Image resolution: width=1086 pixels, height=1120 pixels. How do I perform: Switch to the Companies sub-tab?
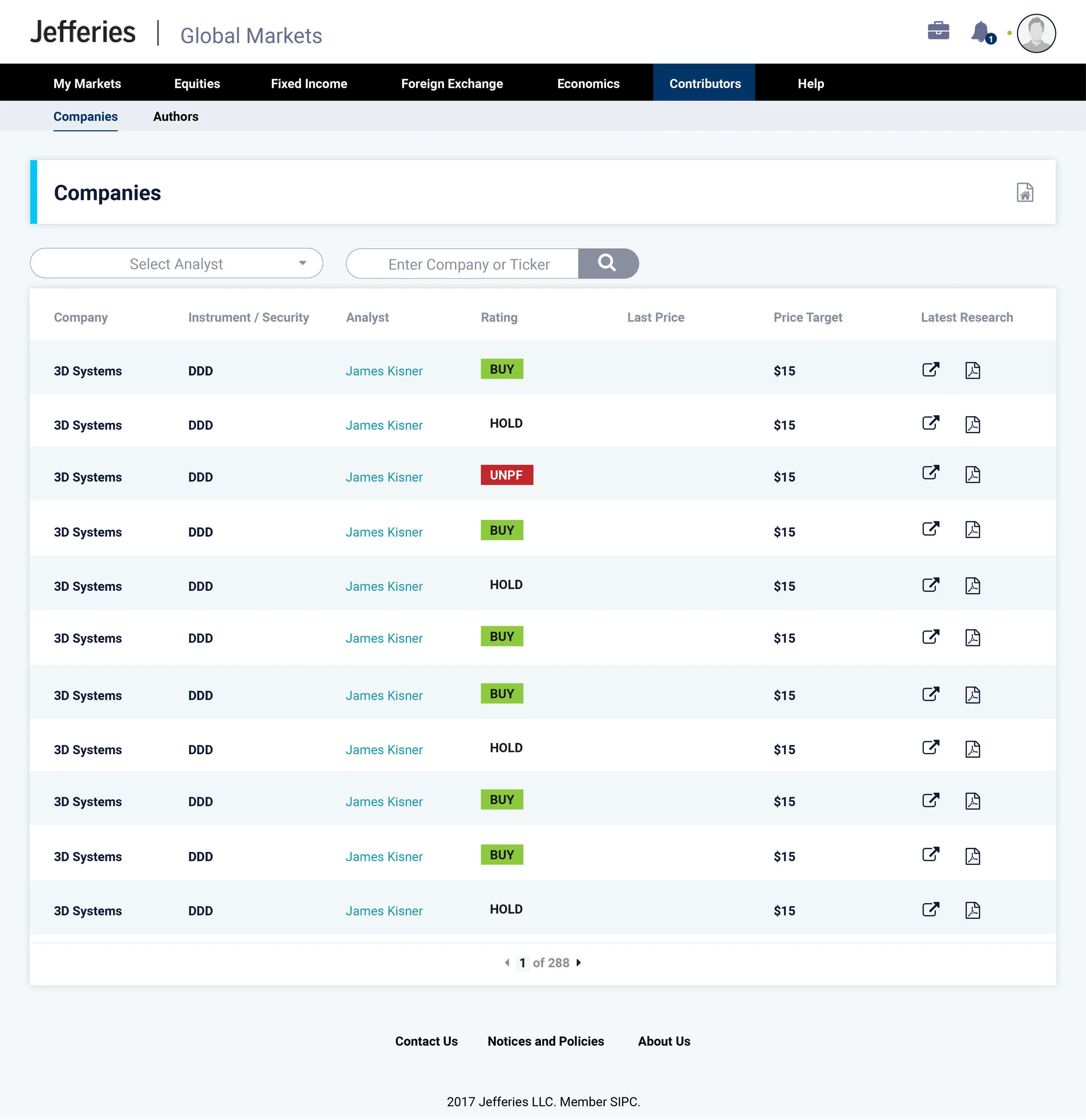click(86, 116)
